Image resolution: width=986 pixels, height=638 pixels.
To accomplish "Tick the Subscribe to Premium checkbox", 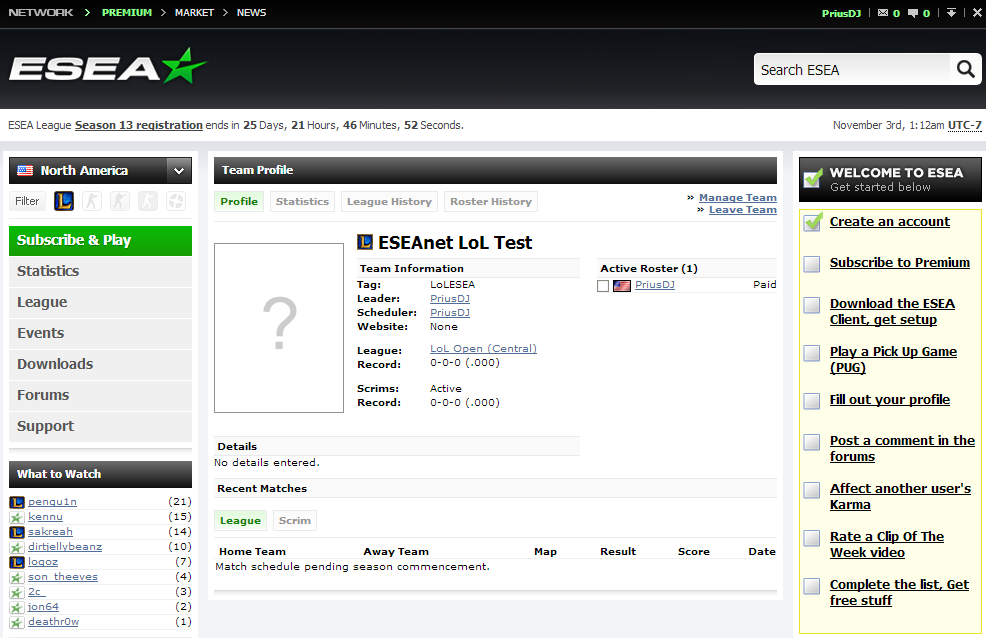I will [812, 264].
